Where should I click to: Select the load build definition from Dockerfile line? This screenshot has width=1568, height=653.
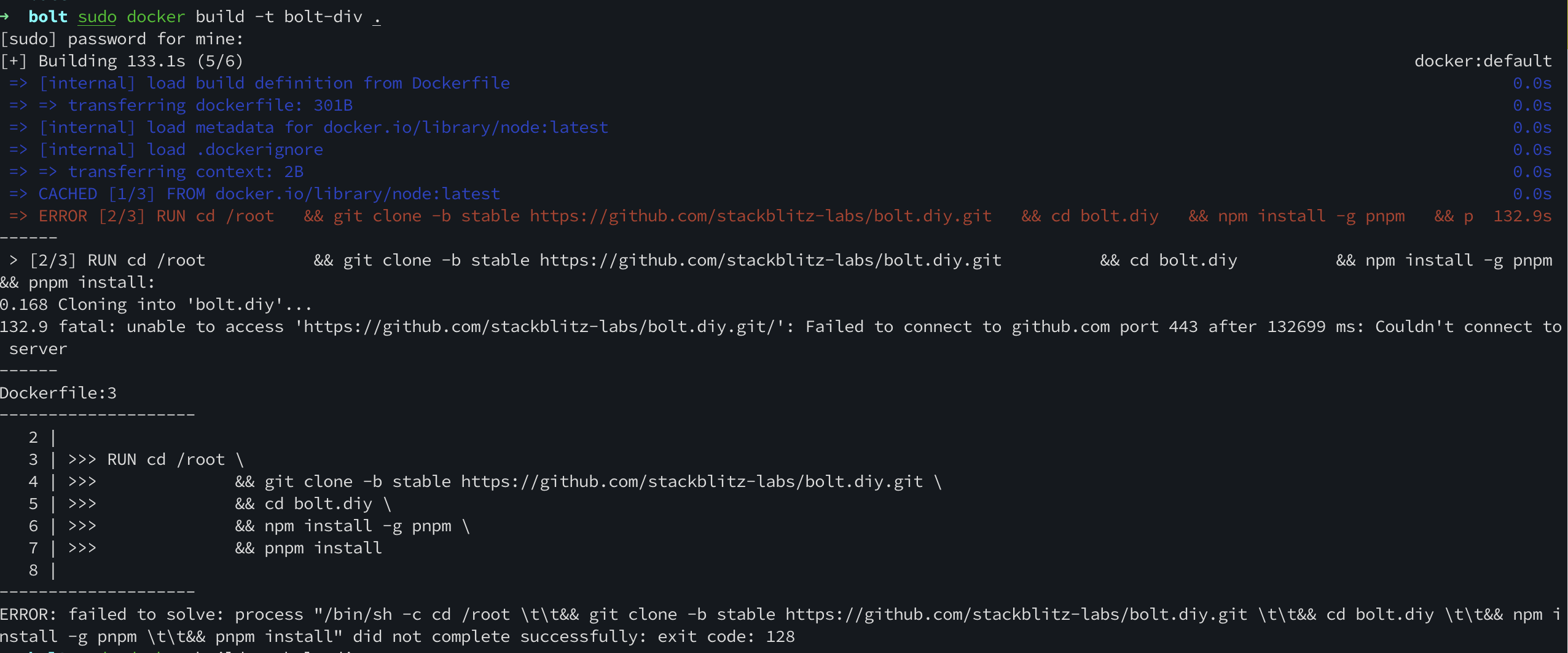(274, 83)
